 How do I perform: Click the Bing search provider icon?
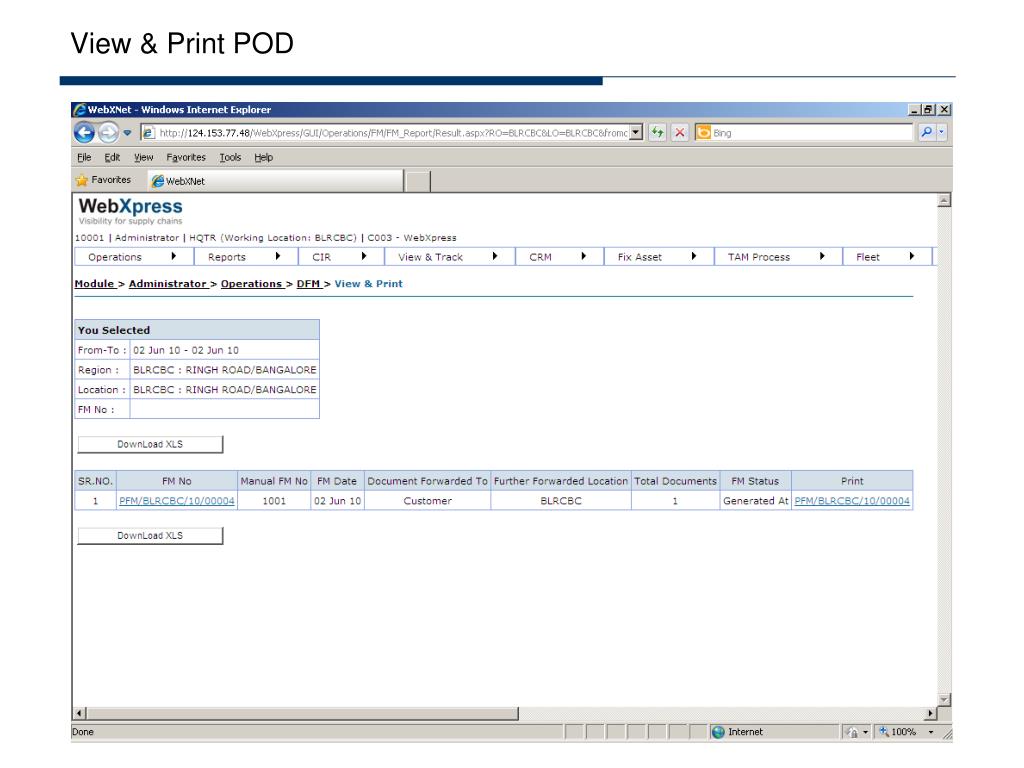[703, 133]
